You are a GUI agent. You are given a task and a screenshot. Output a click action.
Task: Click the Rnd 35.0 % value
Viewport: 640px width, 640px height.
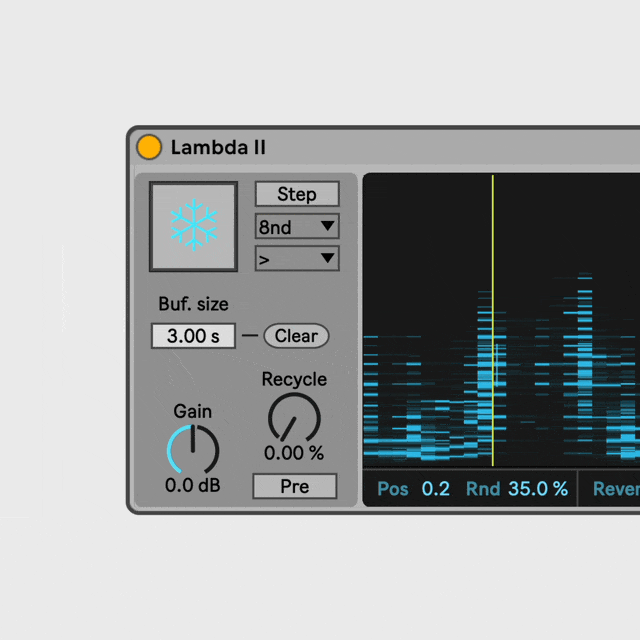tap(538, 489)
